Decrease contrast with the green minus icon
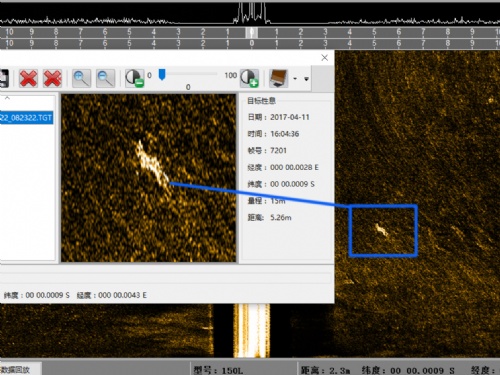The image size is (500, 375). click(x=134, y=78)
